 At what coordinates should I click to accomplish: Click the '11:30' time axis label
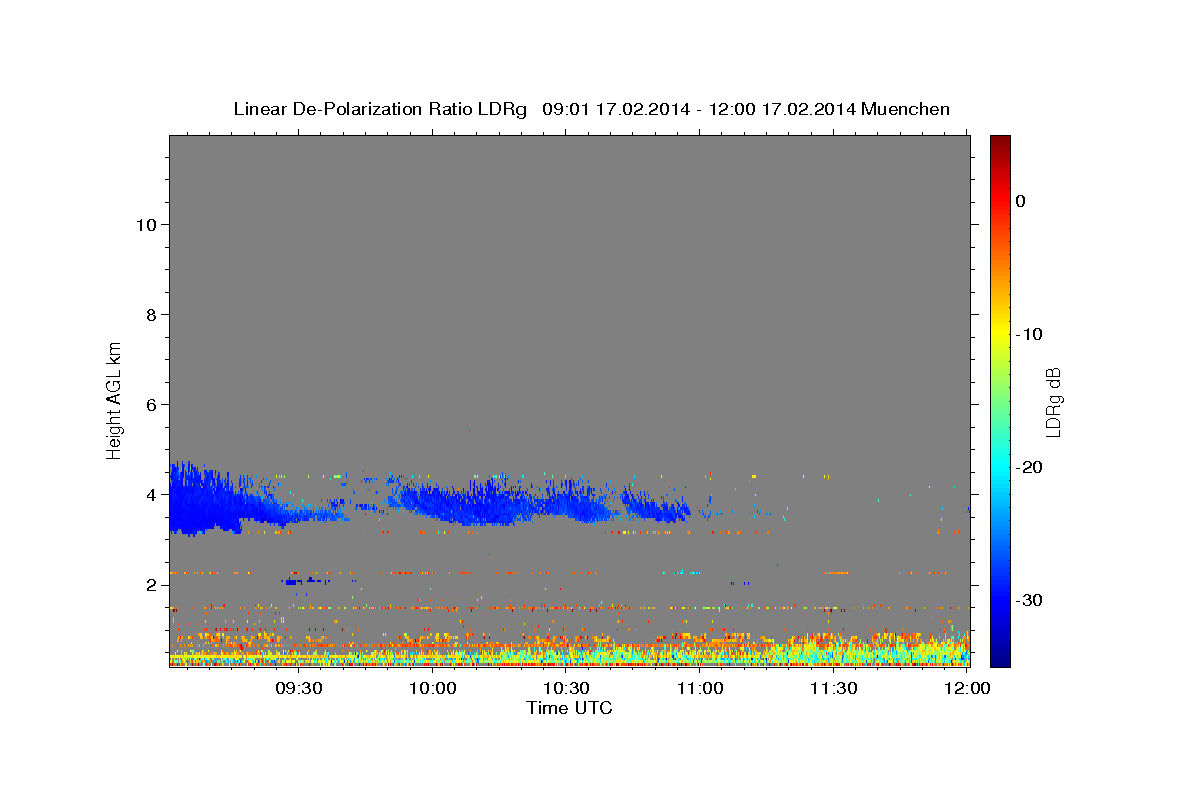tap(834, 689)
